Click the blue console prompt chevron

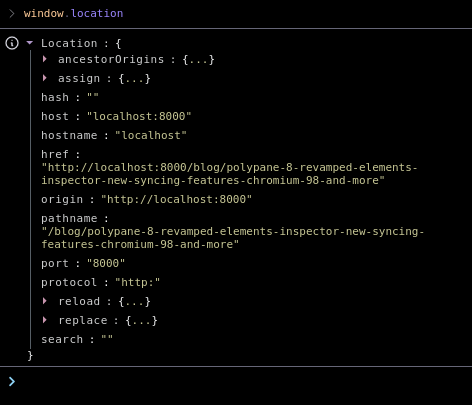point(12,381)
